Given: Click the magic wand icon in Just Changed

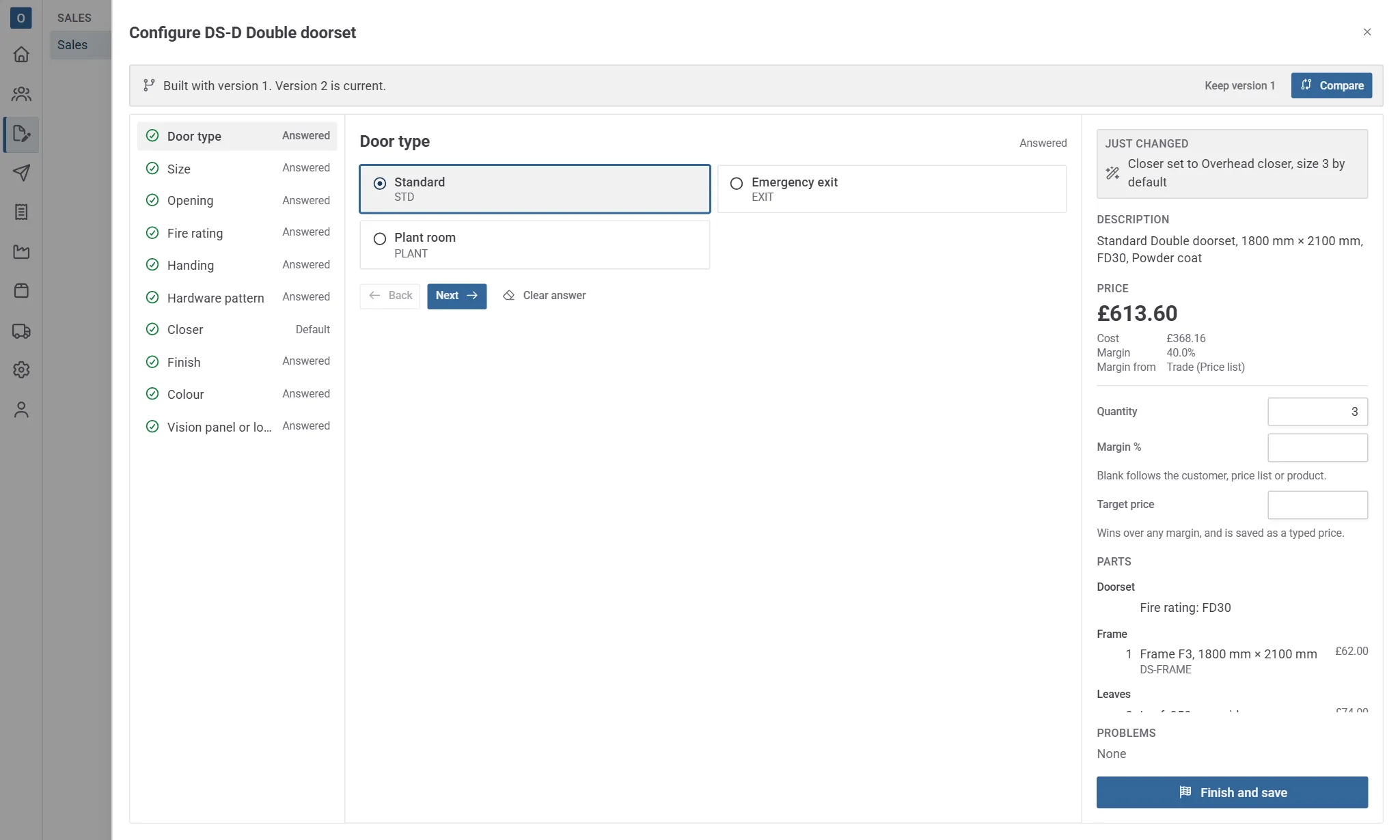Looking at the screenshot, I should (1112, 173).
